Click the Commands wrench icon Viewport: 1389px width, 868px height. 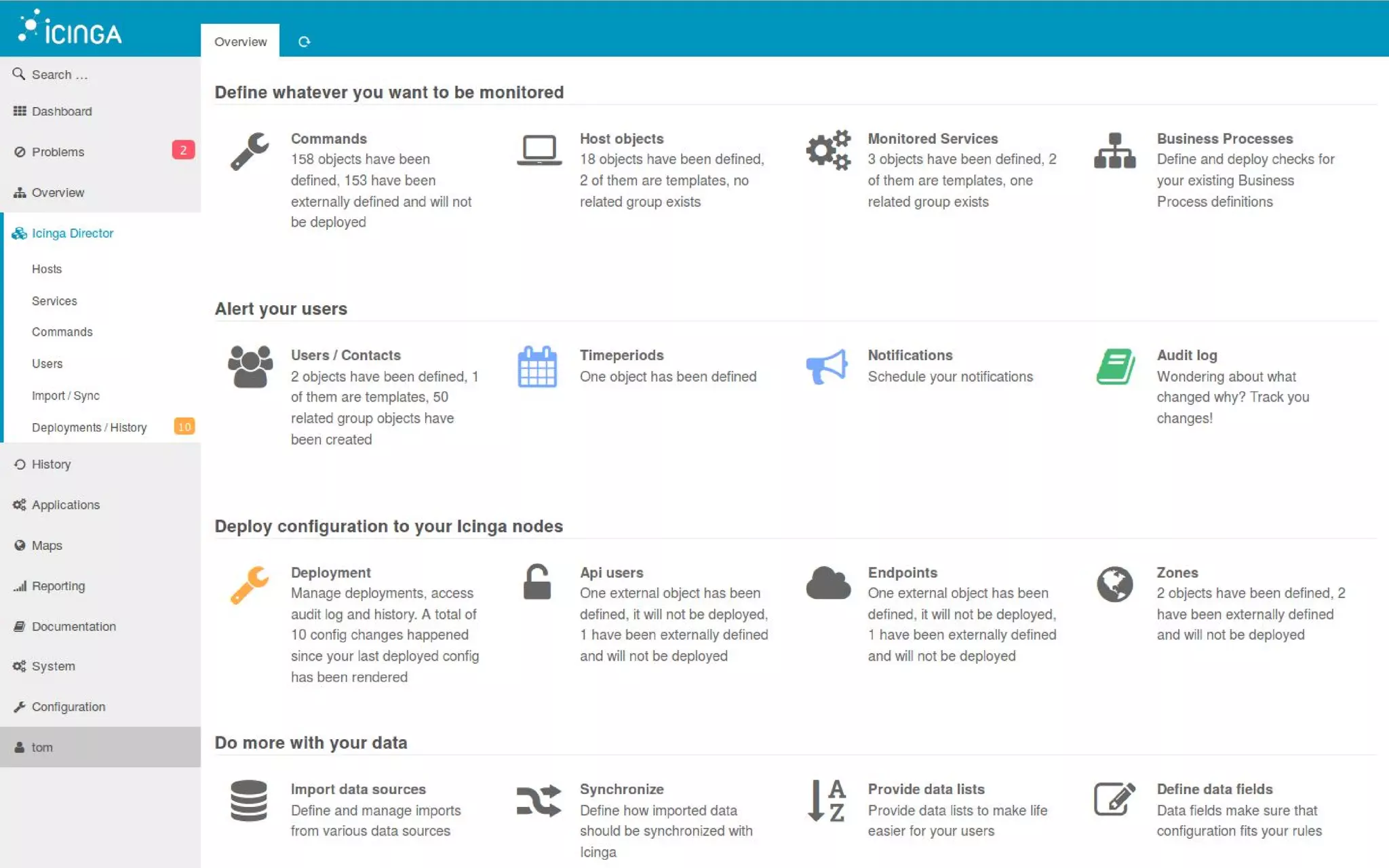point(249,151)
